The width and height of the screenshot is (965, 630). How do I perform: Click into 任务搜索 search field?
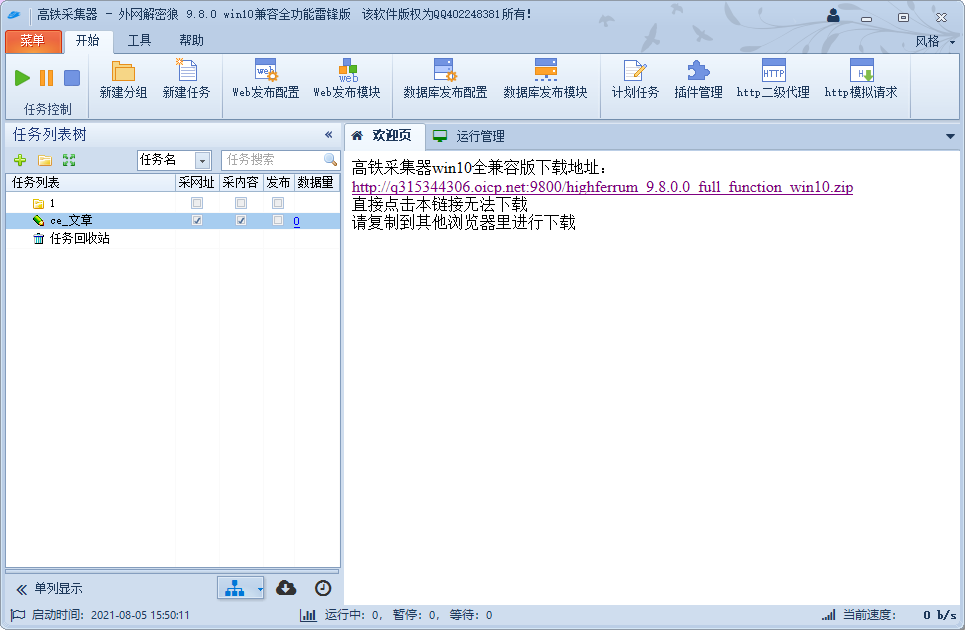click(x=272, y=160)
